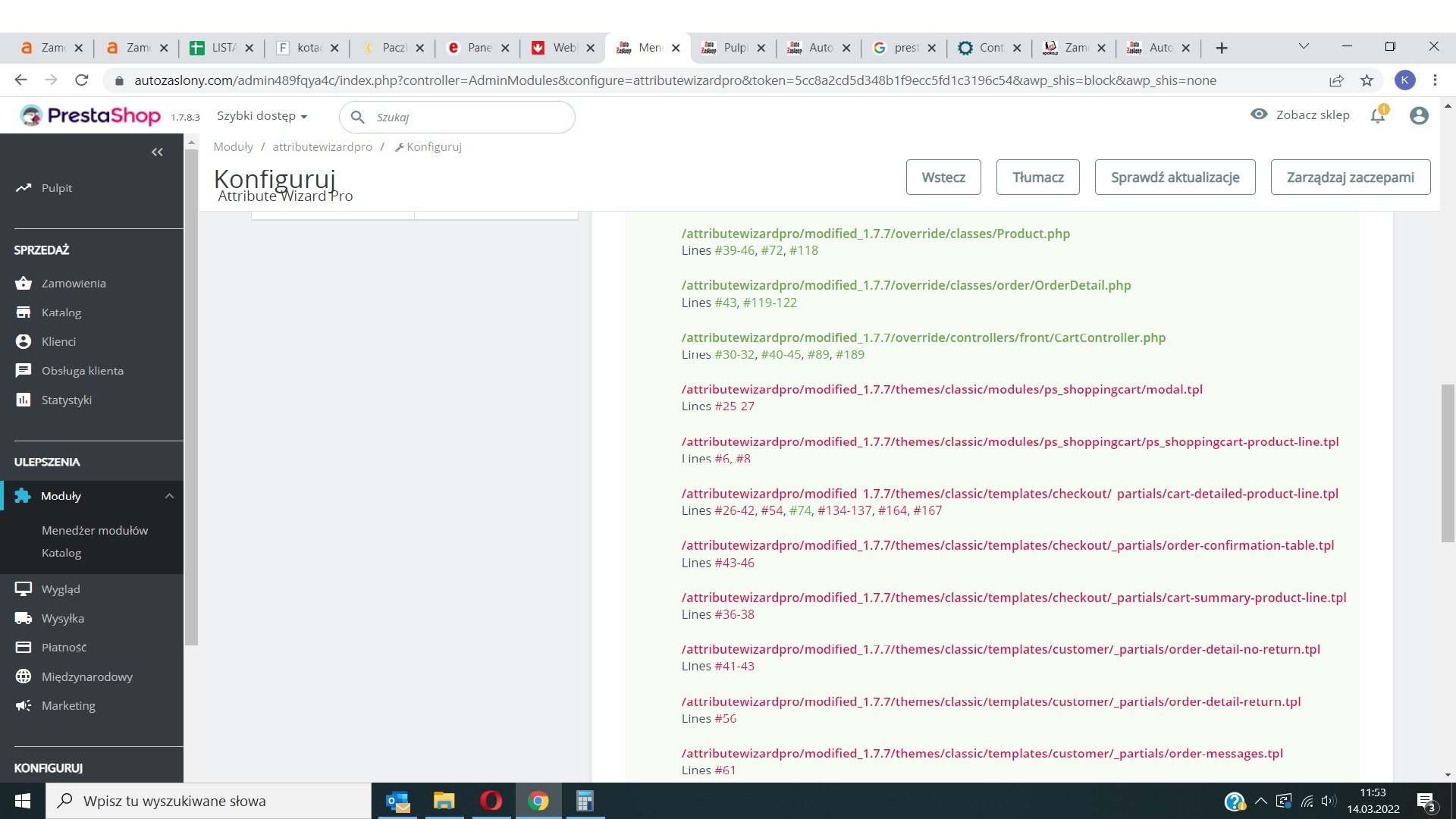1456x819 pixels.
Task: Click the Wysyłka truck icon
Action: (x=24, y=618)
